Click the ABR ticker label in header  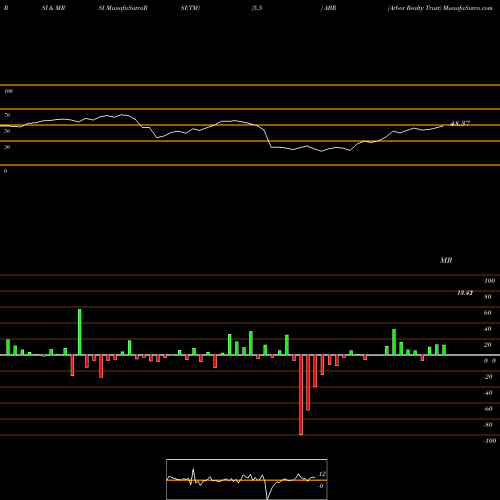(x=330, y=8)
